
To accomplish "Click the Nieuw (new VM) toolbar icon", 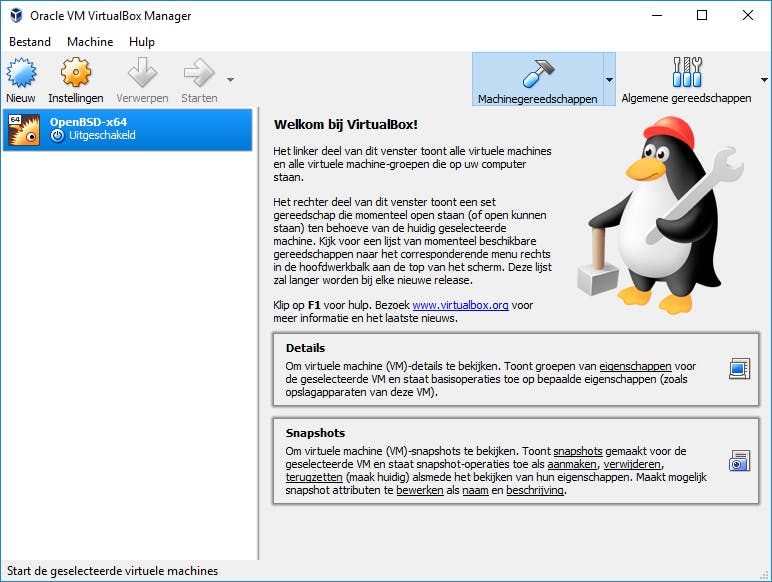I will 21,72.
